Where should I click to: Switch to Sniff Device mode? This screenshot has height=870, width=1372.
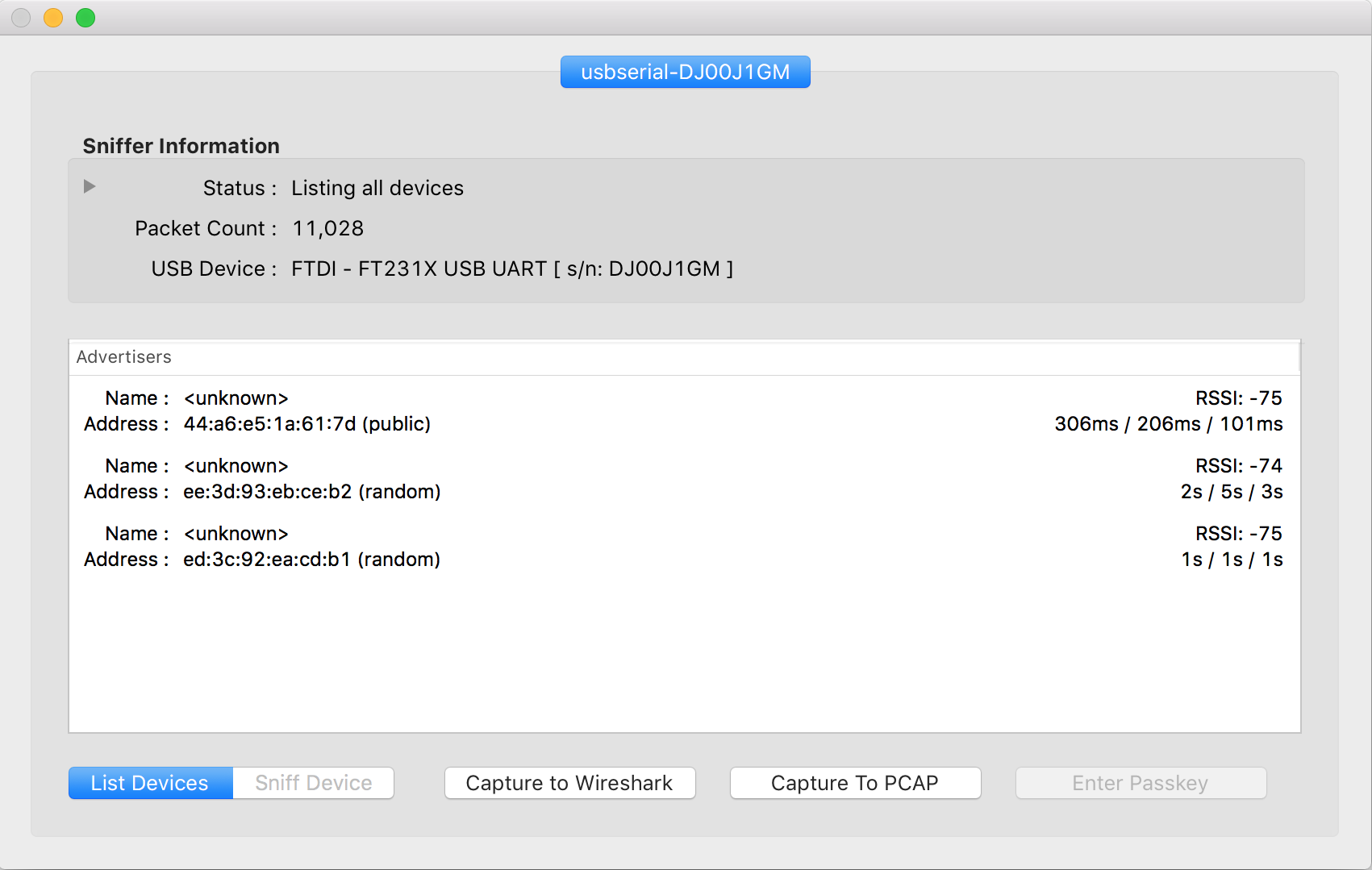[x=313, y=783]
